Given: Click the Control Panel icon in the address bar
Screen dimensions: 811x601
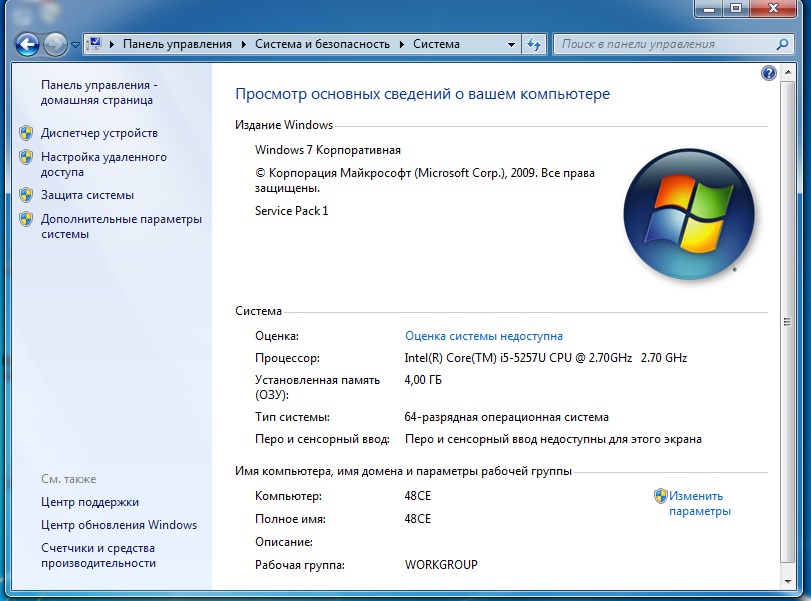Looking at the screenshot, I should click(95, 44).
